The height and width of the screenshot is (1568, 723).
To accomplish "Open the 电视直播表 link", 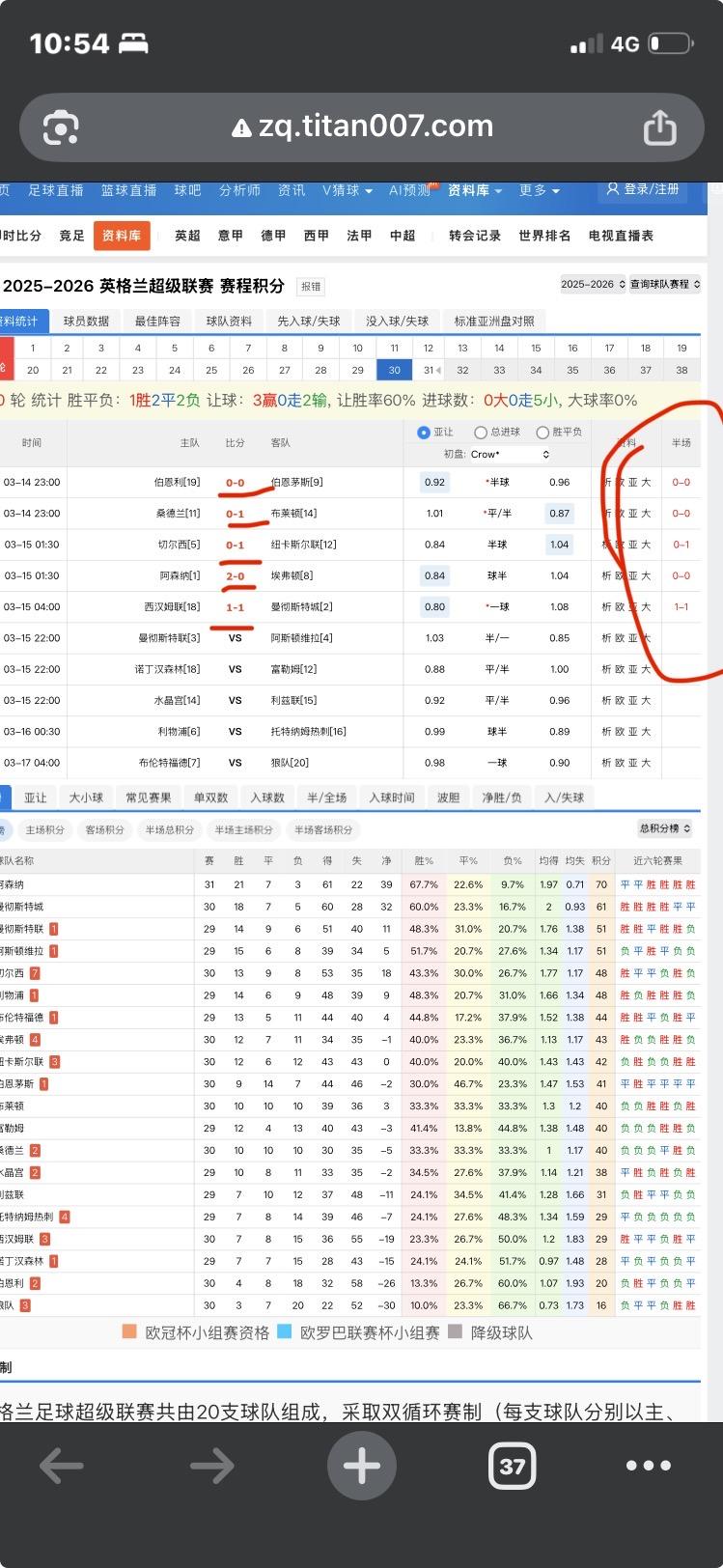I will (x=621, y=236).
